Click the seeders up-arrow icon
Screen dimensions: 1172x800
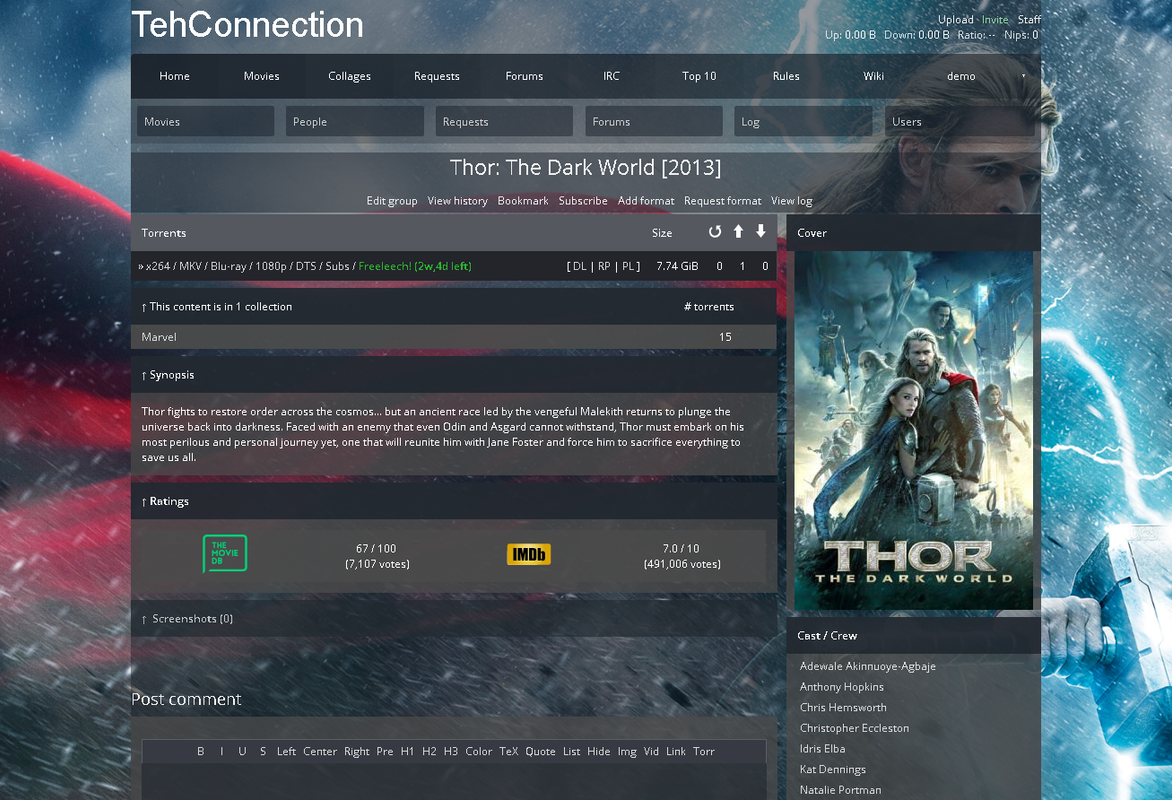(x=738, y=232)
